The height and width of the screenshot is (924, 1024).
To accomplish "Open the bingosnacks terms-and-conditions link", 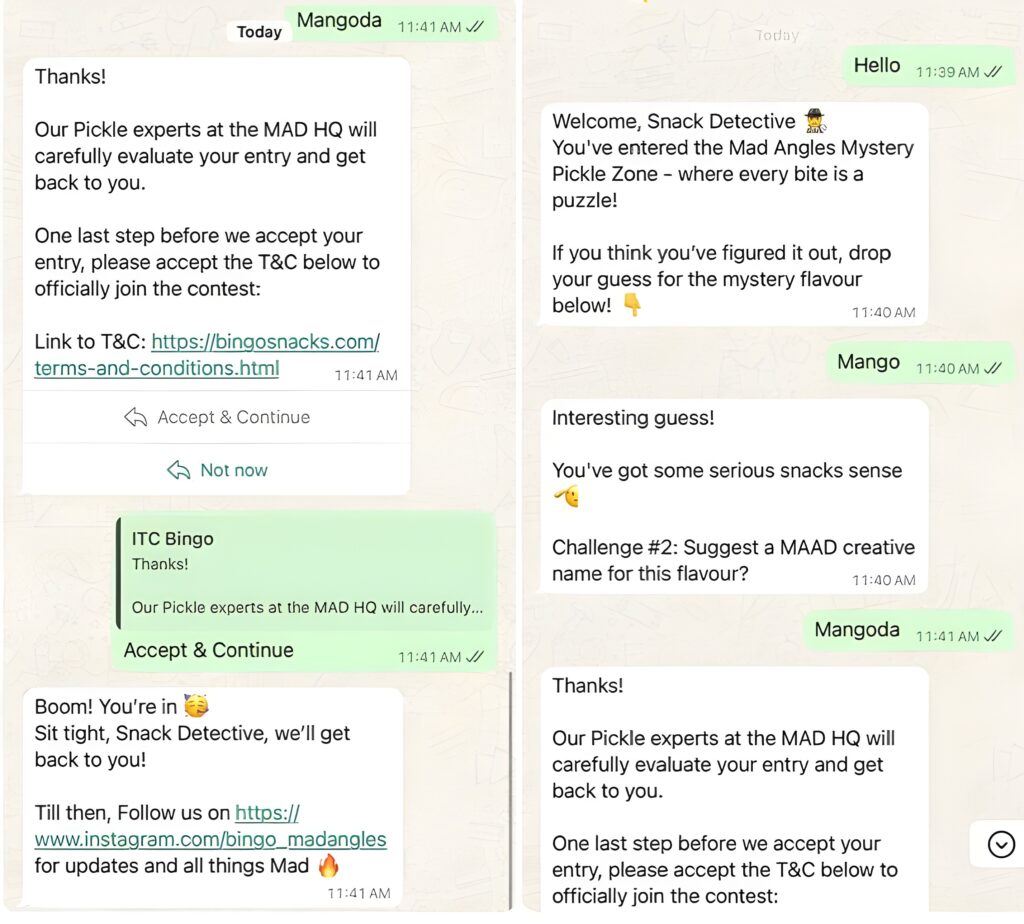I will 206,355.
